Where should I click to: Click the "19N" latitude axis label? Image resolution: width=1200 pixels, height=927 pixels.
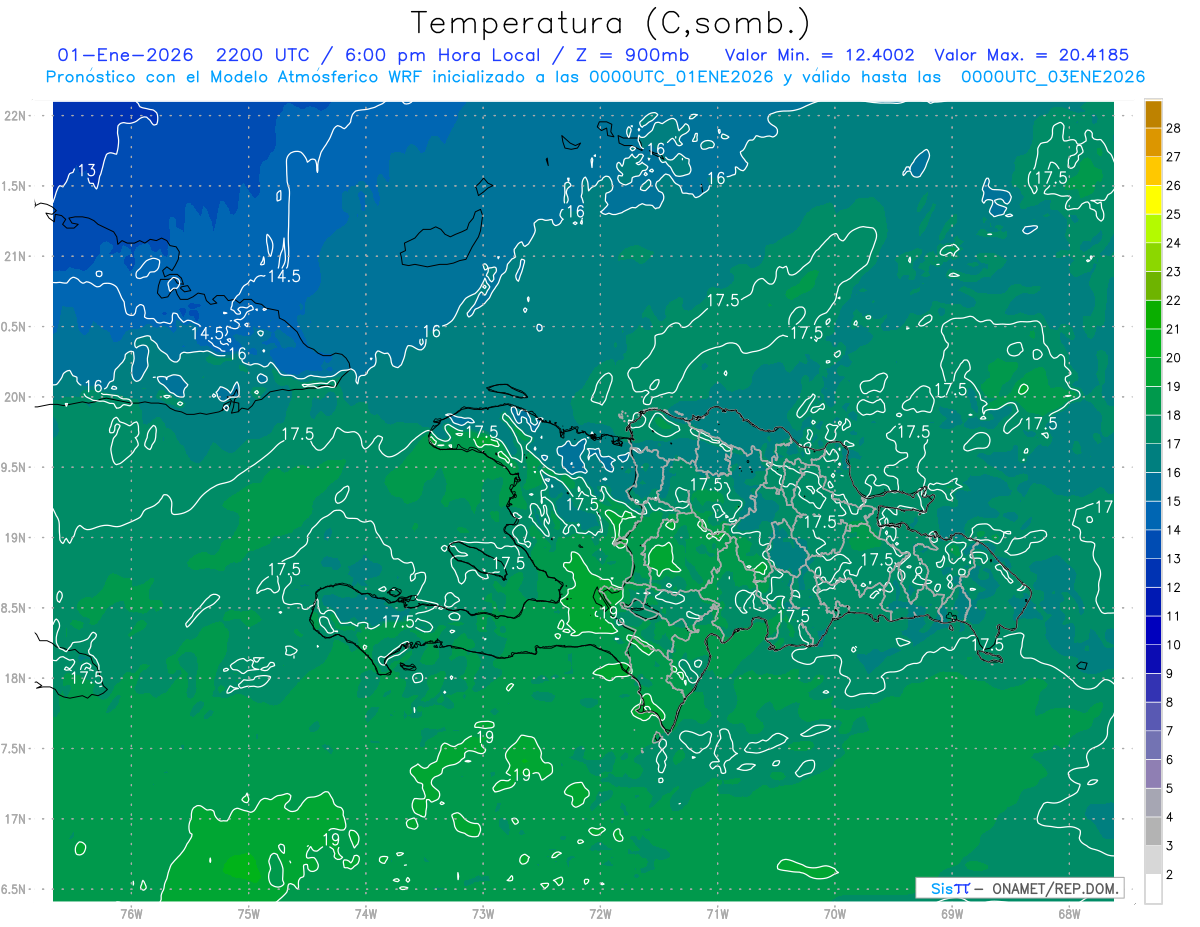coord(15,538)
